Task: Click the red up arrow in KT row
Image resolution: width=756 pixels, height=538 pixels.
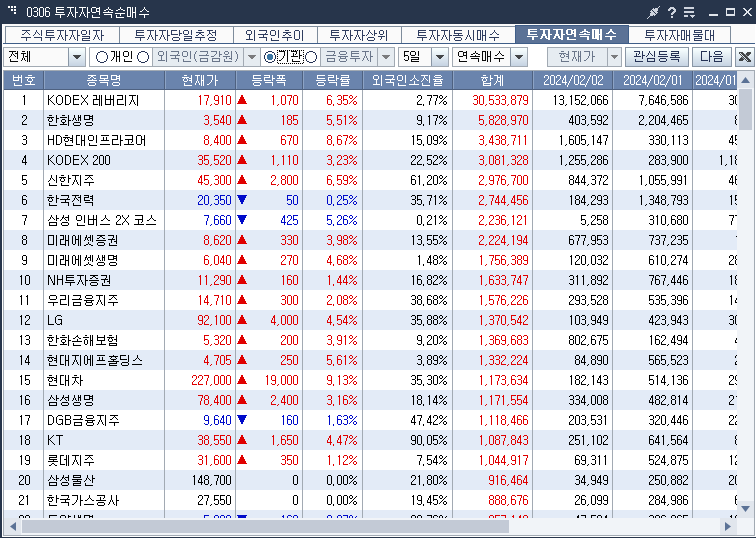Action: coord(242,440)
